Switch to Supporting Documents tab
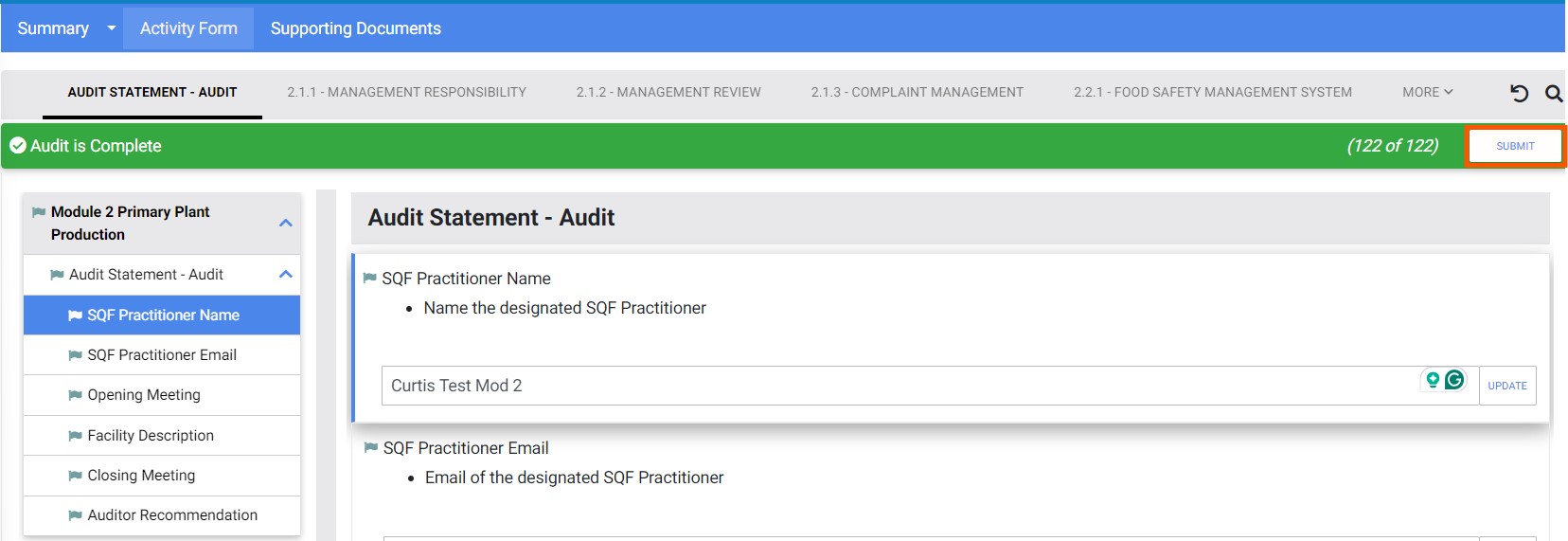 355,28
